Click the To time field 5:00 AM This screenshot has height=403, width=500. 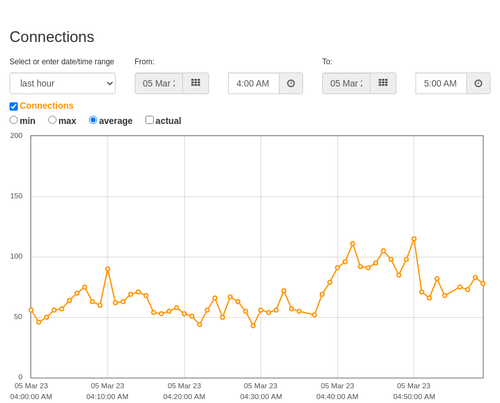(x=441, y=83)
